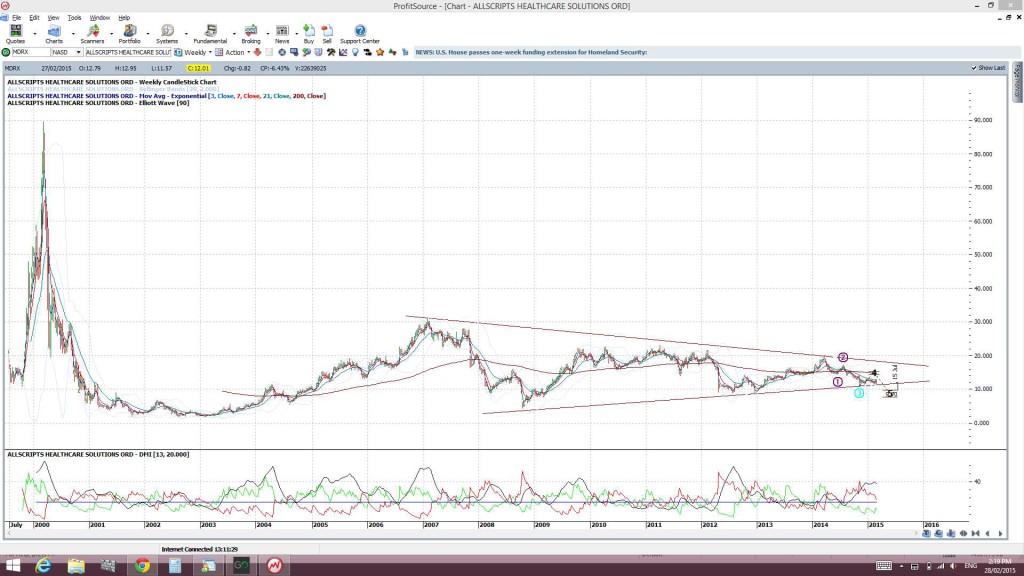
Task: Click the green refresh icon beside MDRX
Action: (x=6, y=52)
